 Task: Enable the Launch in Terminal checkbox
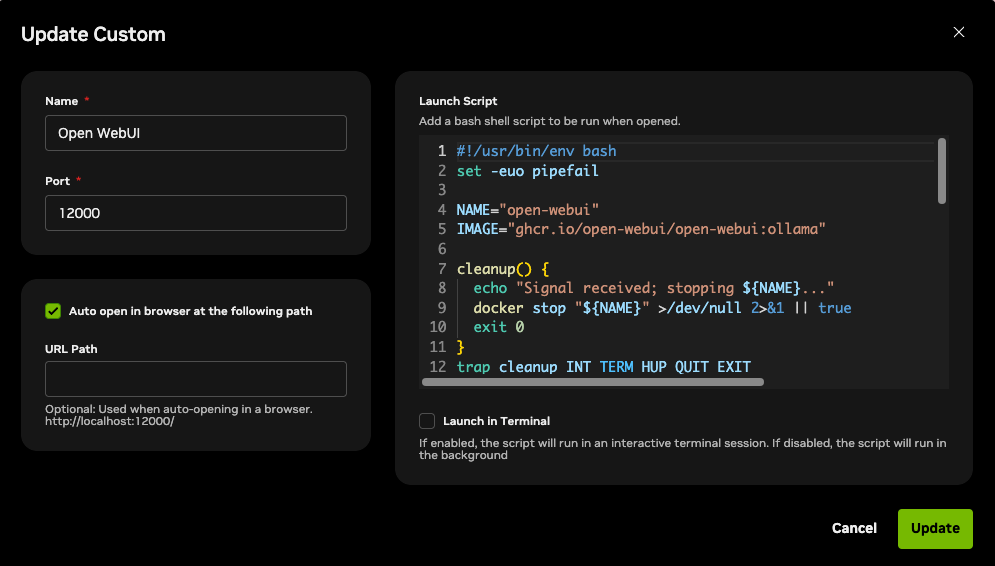tap(427, 421)
